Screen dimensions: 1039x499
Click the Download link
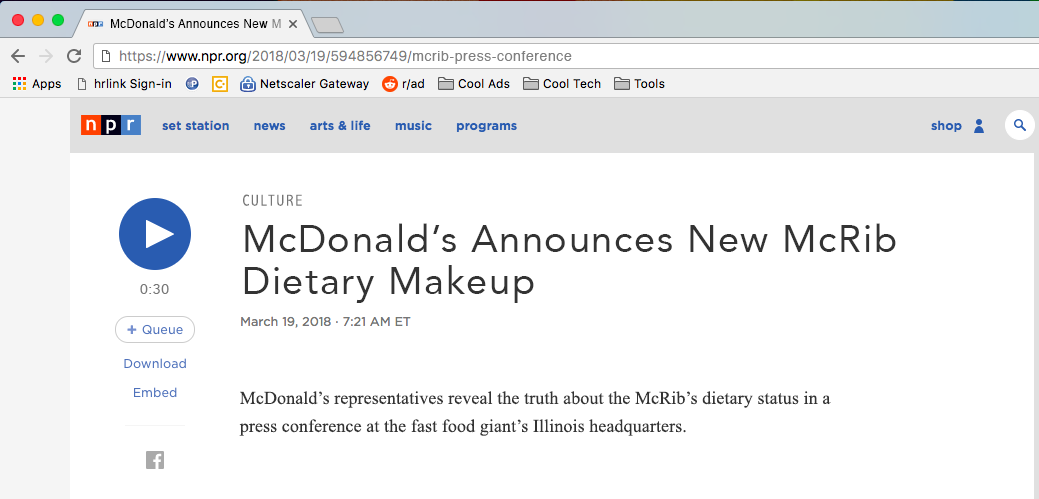click(155, 364)
